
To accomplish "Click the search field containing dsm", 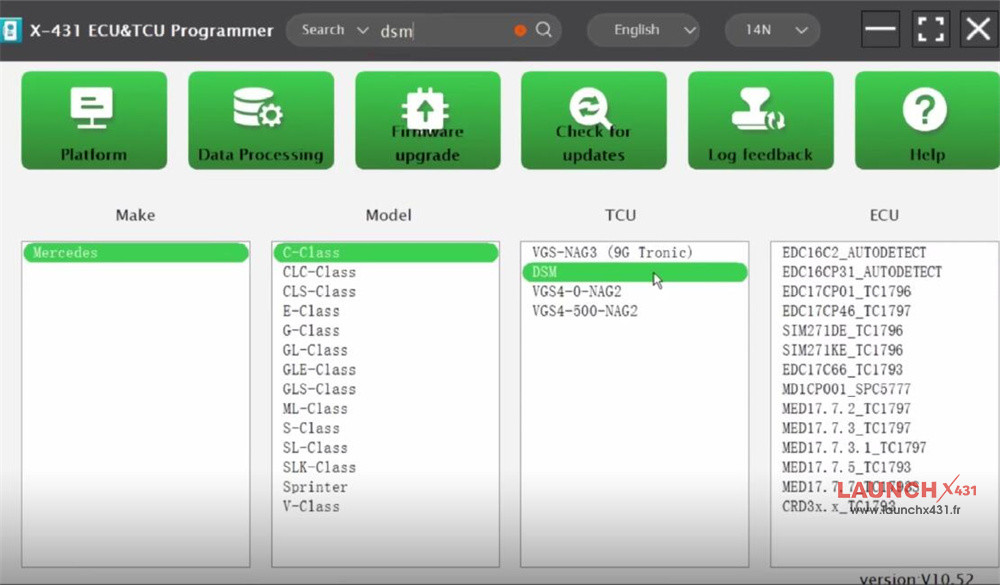I will 445,31.
